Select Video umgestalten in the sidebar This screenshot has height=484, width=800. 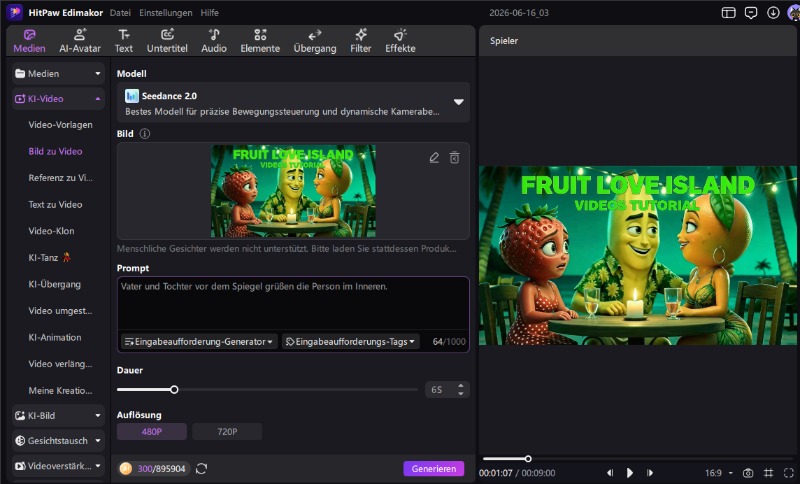tap(60, 311)
